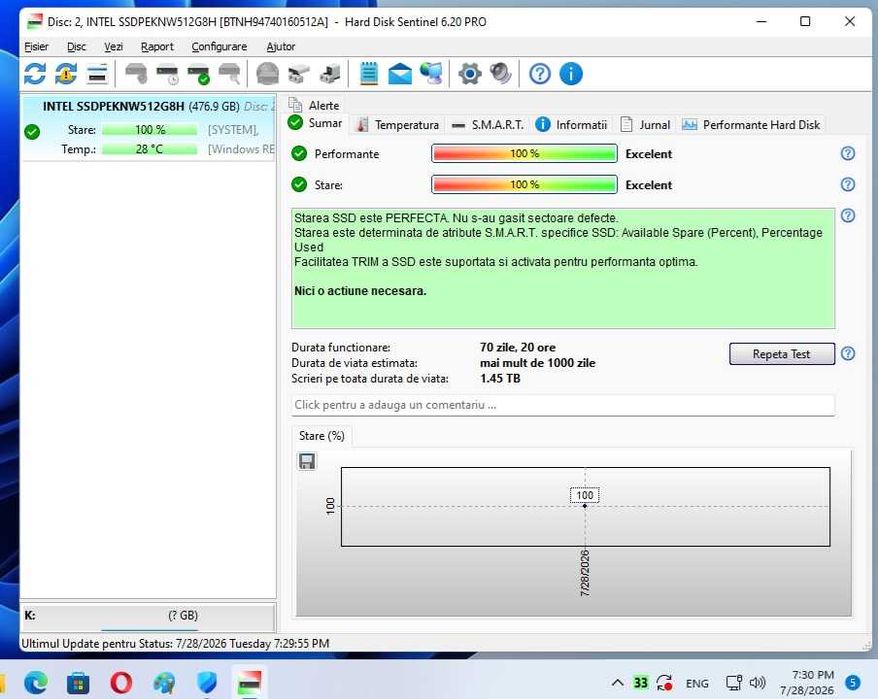
Task: Click the envelope email report icon
Action: 400,74
